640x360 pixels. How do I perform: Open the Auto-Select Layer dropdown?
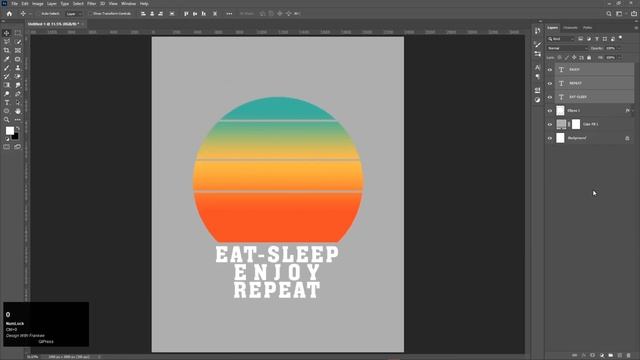coord(73,14)
